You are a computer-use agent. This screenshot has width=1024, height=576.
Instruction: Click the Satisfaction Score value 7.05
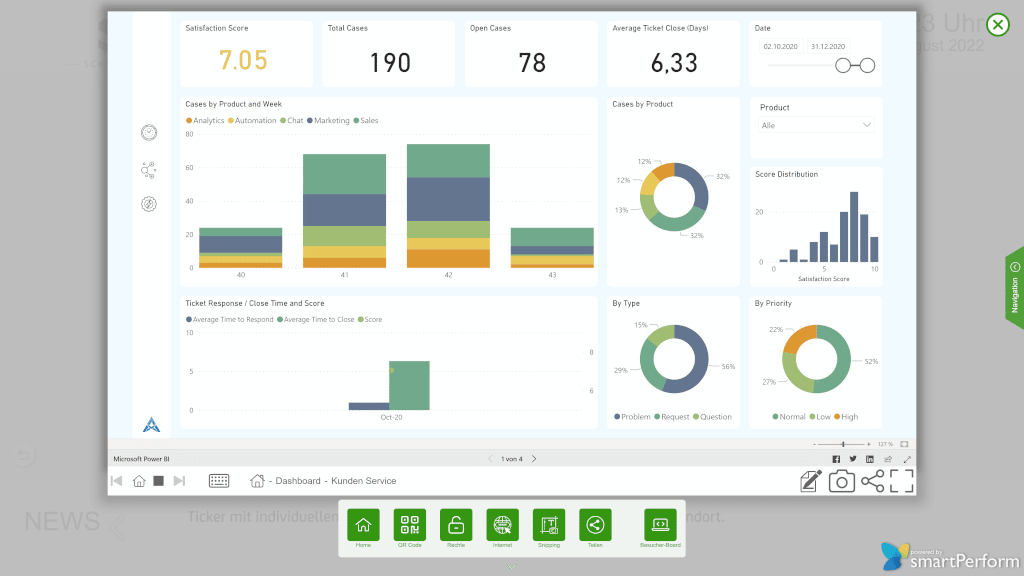(x=243, y=61)
